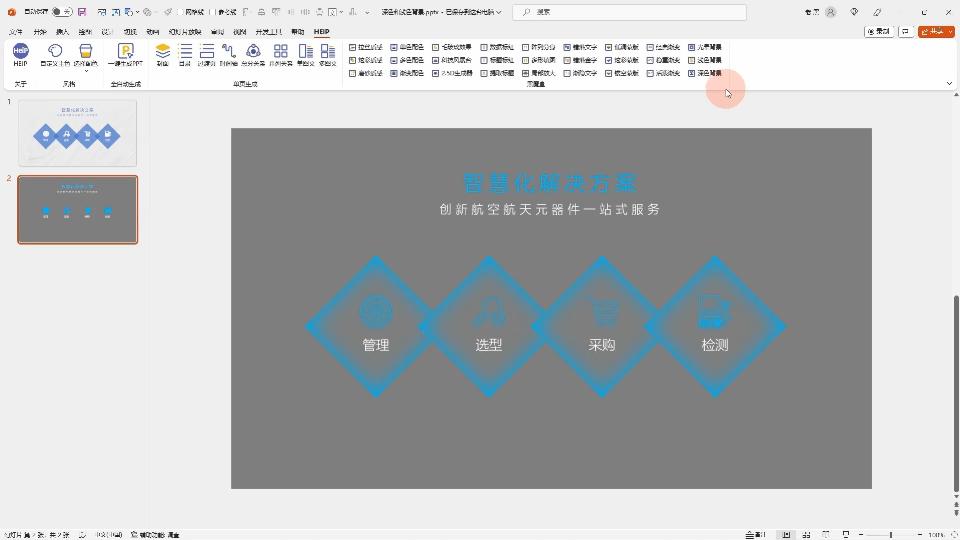960x540 pixels.
Task: Expand the 色彩盒 dropdown arrow
Action: pyautogui.click(x=86, y=70)
